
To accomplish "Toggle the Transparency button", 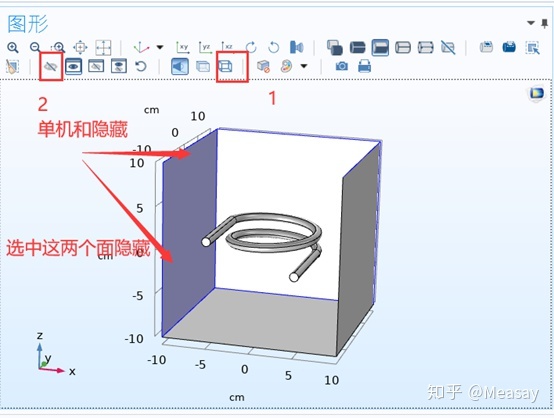I will [203, 66].
